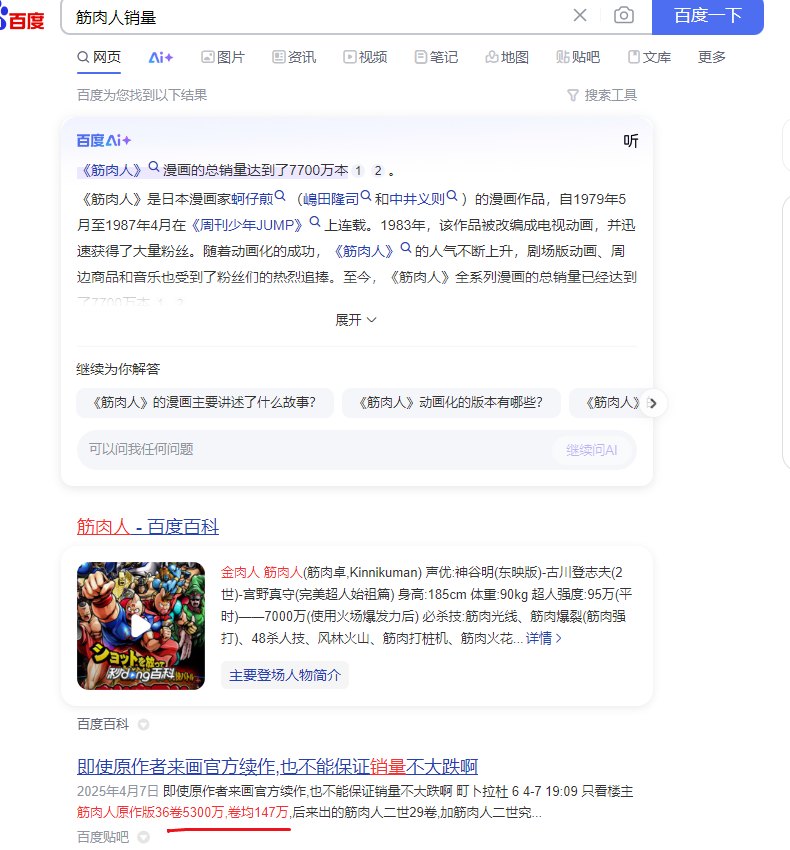The width and height of the screenshot is (790, 850).
Task: Click the 继续问AI button
Action: coord(592,450)
